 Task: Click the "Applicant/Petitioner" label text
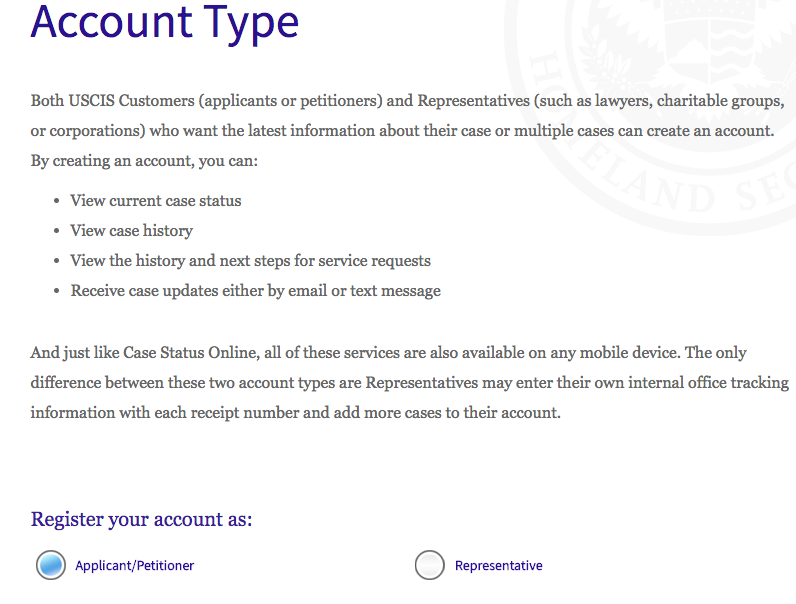(x=134, y=566)
